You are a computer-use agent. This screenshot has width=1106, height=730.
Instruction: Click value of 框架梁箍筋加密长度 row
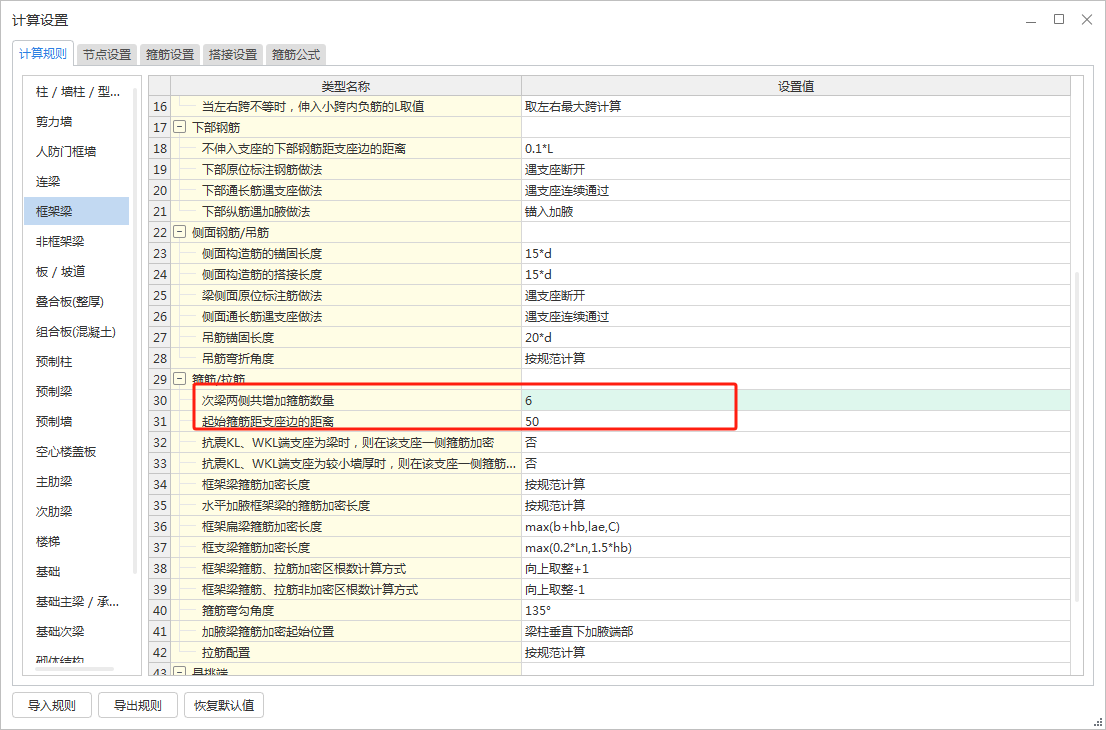796,485
